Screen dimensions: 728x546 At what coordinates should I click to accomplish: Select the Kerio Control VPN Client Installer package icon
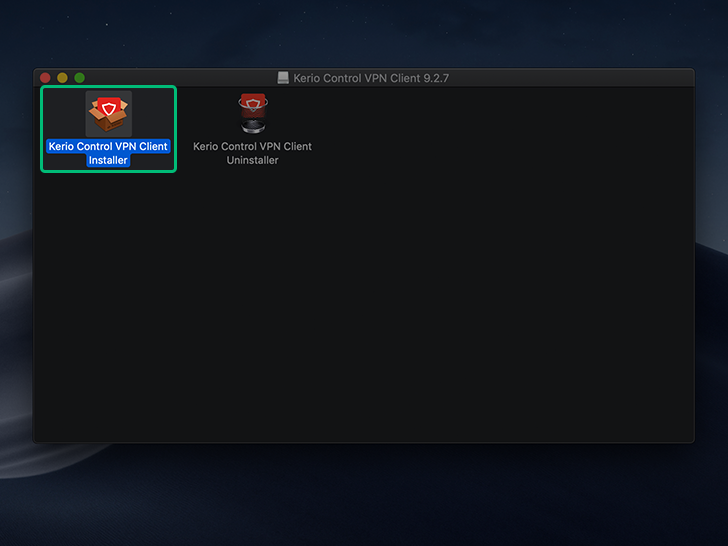108,113
